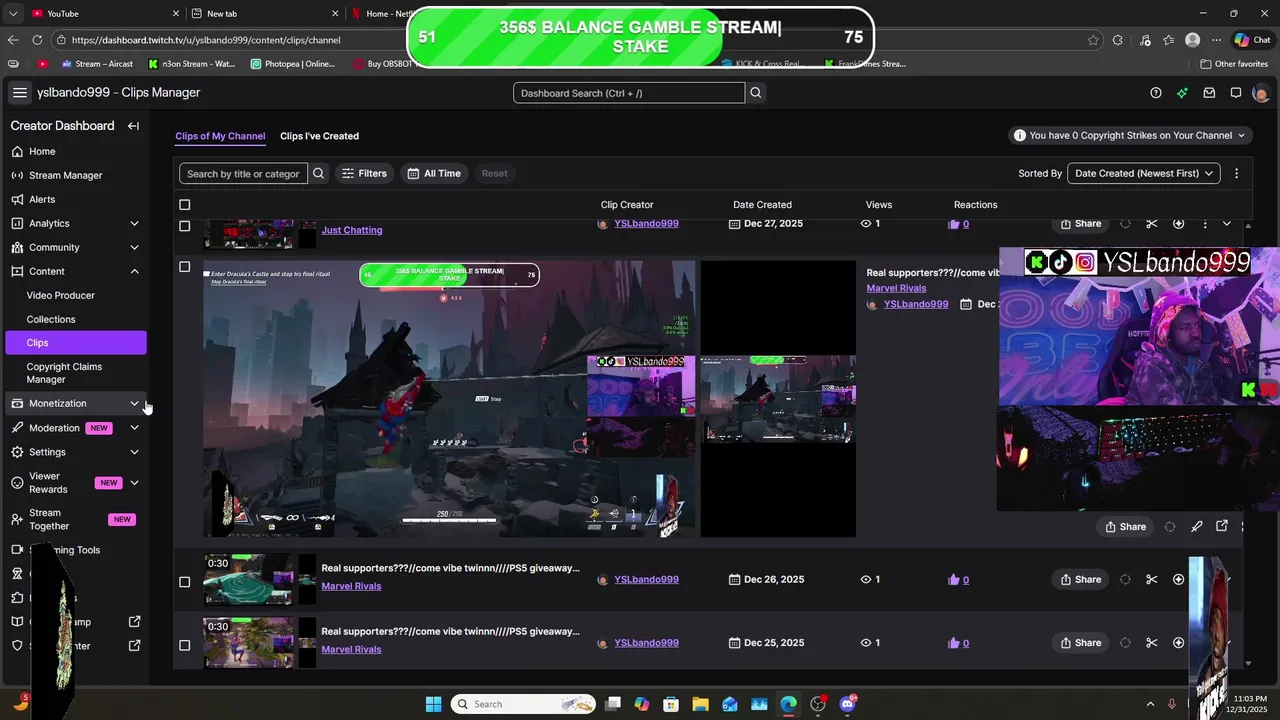Click the scissors edit icon on Dec 25 row
Viewport: 1280px width, 720px height.
[x=1151, y=643]
